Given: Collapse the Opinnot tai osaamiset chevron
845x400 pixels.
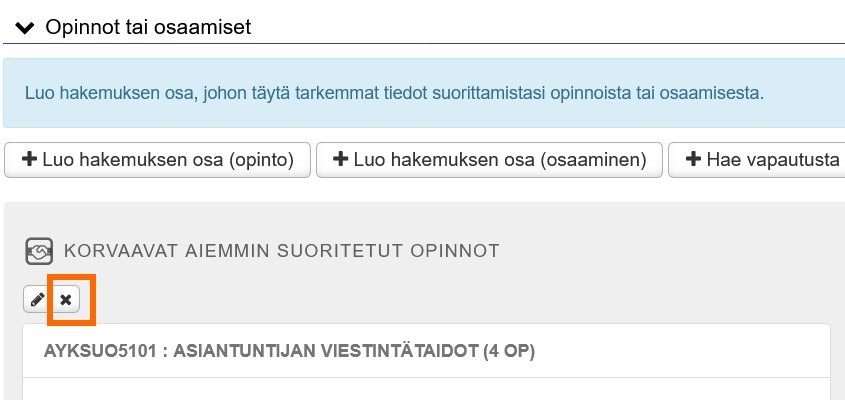Looking at the screenshot, I should [25, 27].
